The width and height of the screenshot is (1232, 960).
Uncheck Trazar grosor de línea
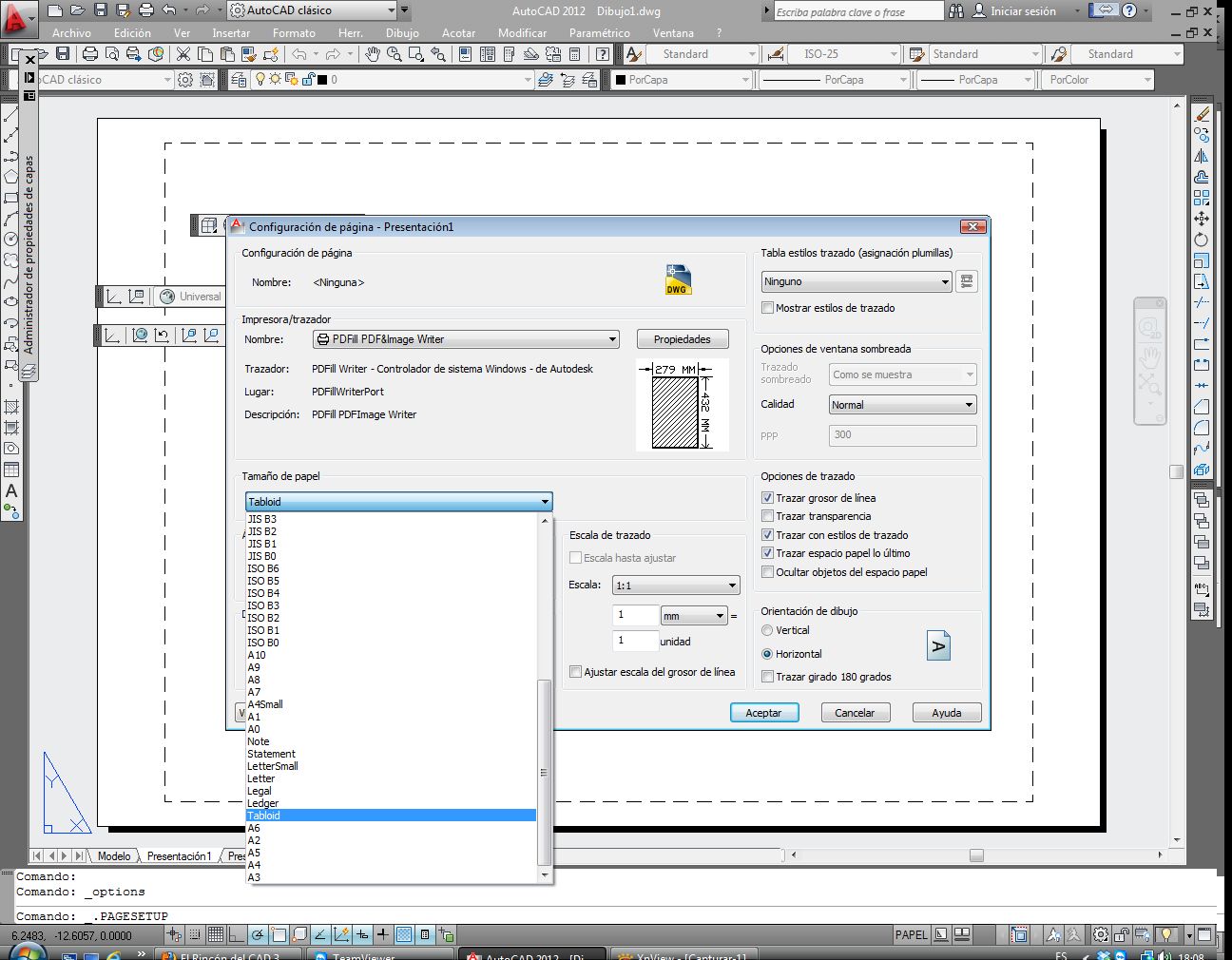click(x=768, y=498)
